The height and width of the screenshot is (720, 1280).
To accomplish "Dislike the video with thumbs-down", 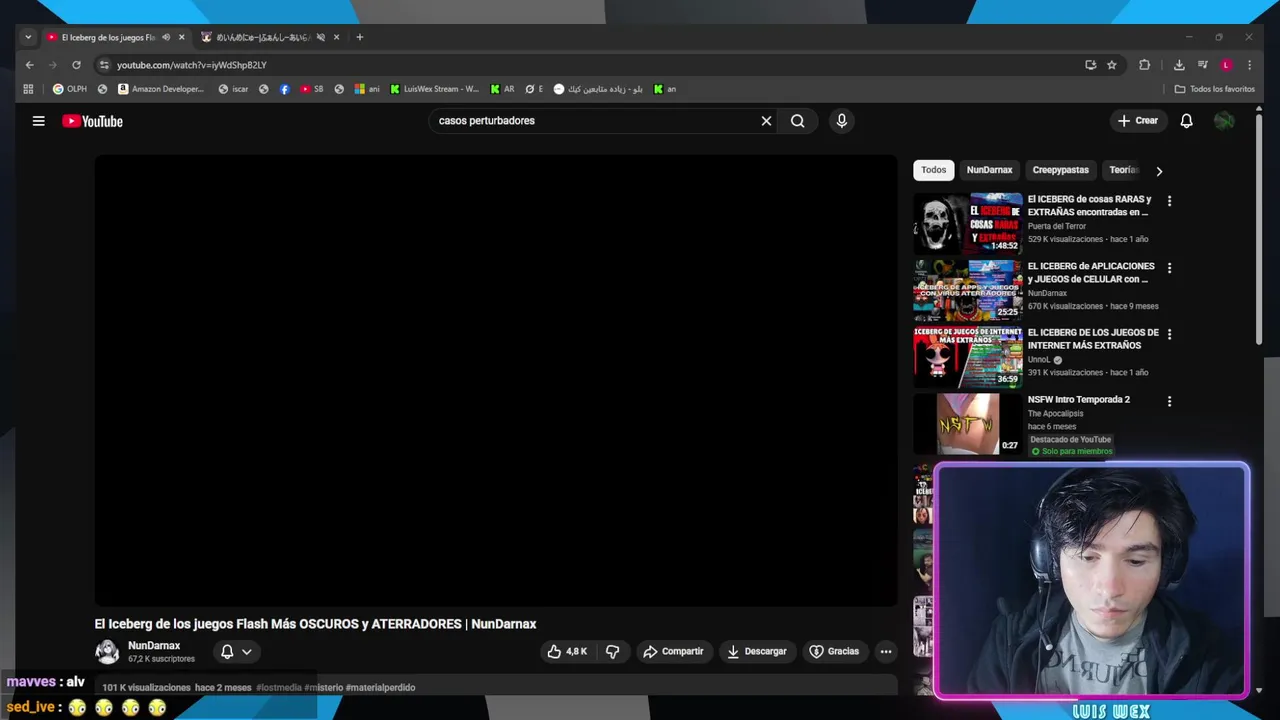I will 613,651.
